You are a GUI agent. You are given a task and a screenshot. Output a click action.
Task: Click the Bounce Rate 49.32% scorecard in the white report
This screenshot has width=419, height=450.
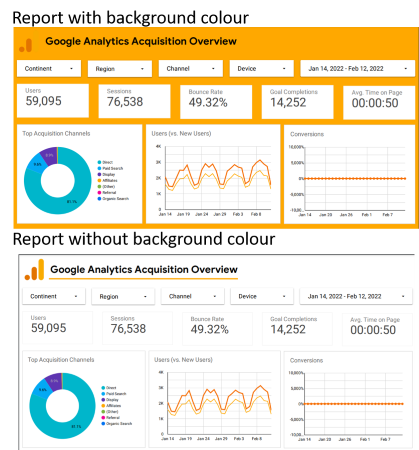pyautogui.click(x=217, y=329)
